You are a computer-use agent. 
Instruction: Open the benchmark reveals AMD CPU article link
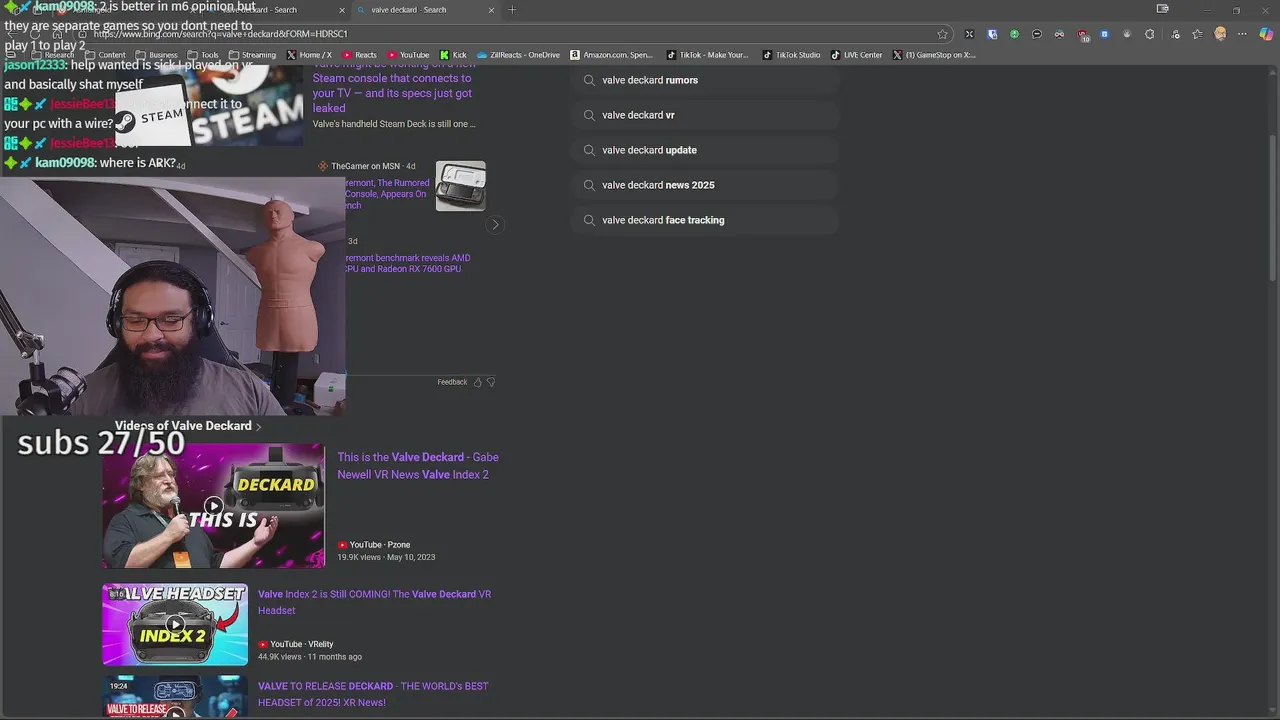[407, 263]
